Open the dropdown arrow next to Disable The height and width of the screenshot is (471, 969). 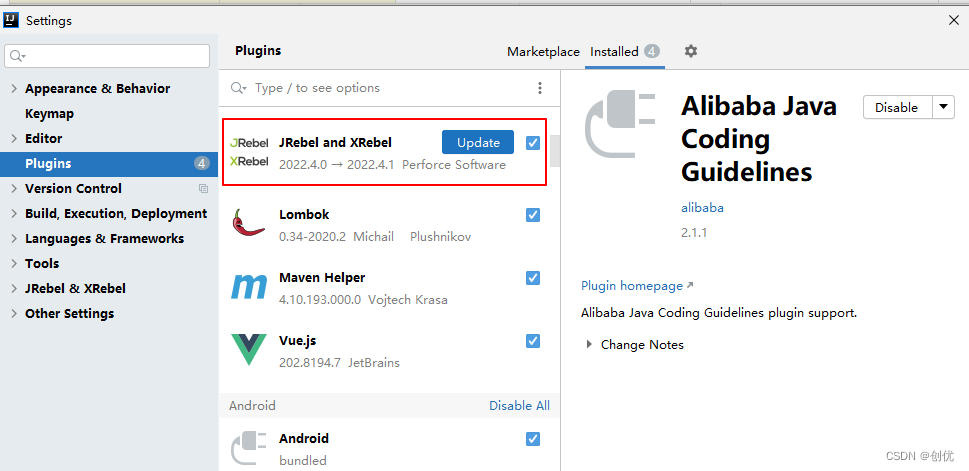(942, 107)
